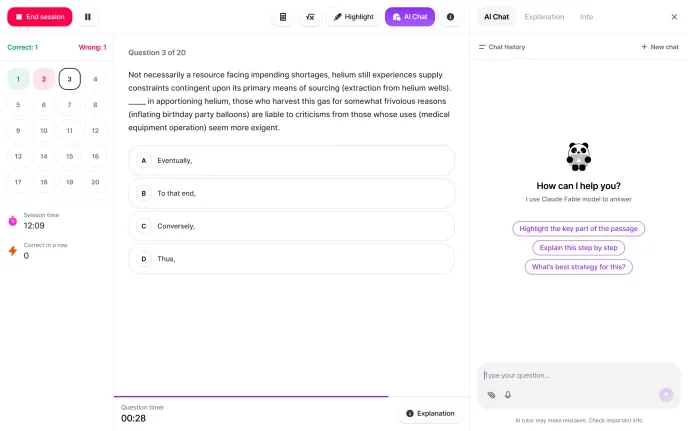This screenshot has height=431, width=688.
Task: Click the 'Wrong: 1' counter
Action: point(92,47)
